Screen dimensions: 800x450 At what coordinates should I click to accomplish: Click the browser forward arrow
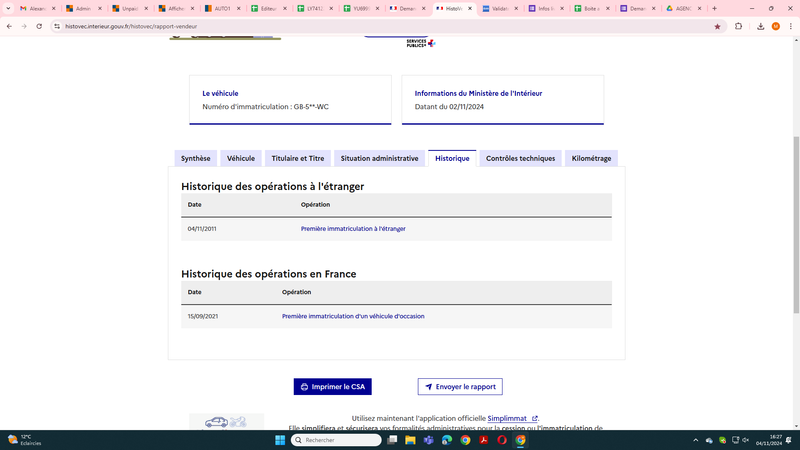(24, 26)
